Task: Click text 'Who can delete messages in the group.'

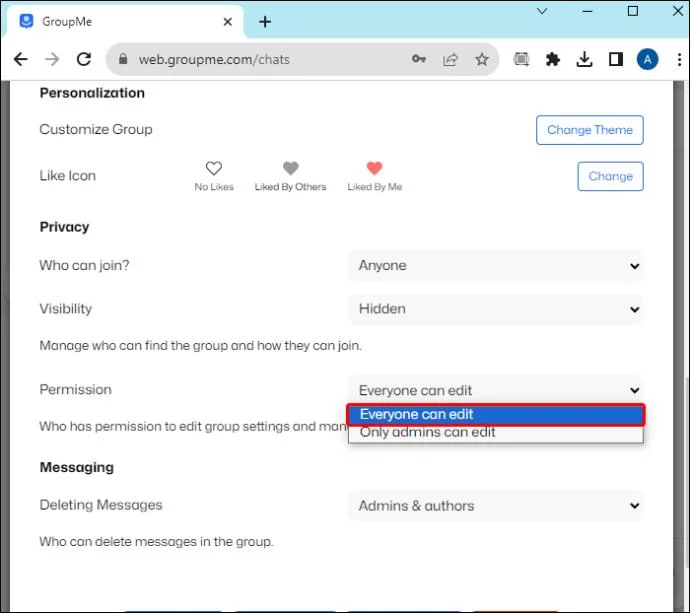Action: point(156,541)
